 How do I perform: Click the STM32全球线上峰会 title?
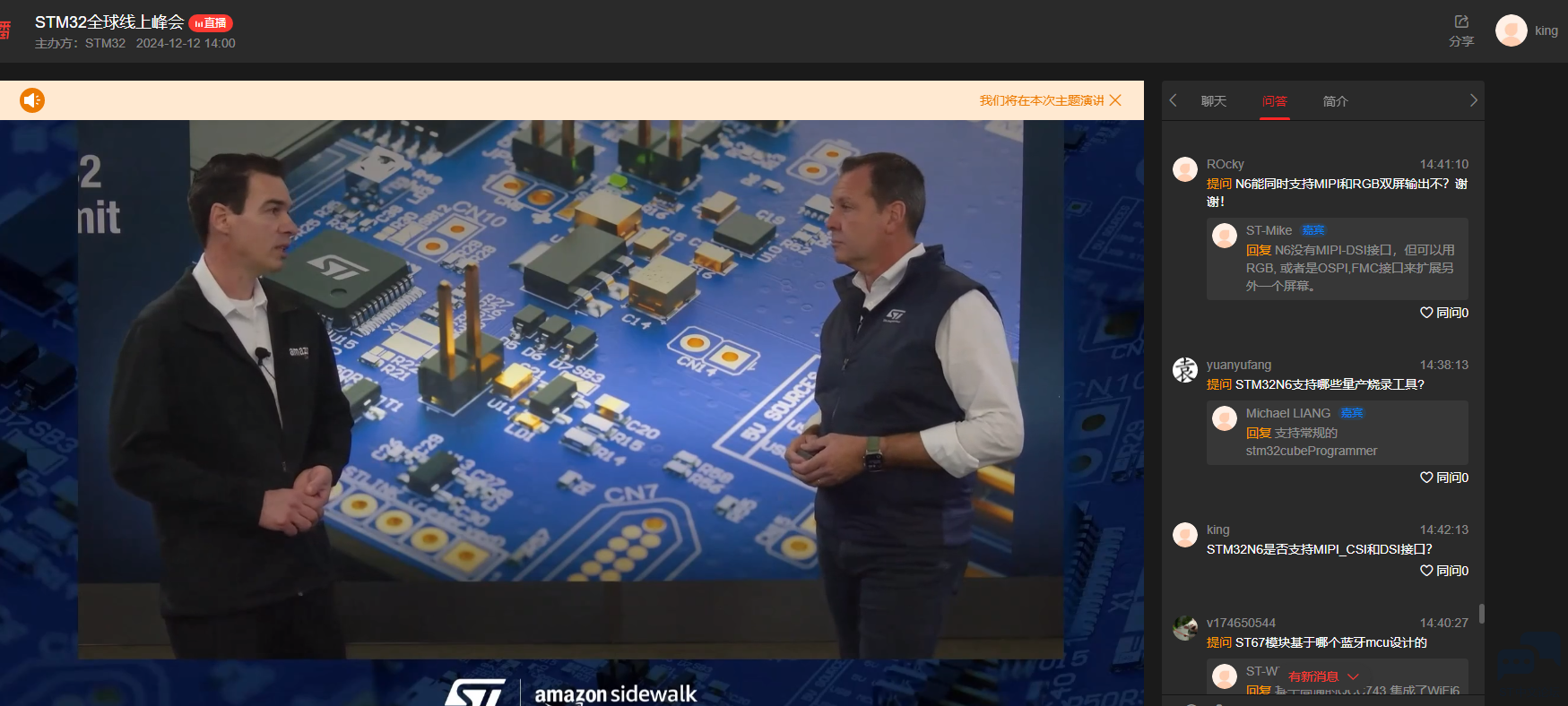click(109, 22)
